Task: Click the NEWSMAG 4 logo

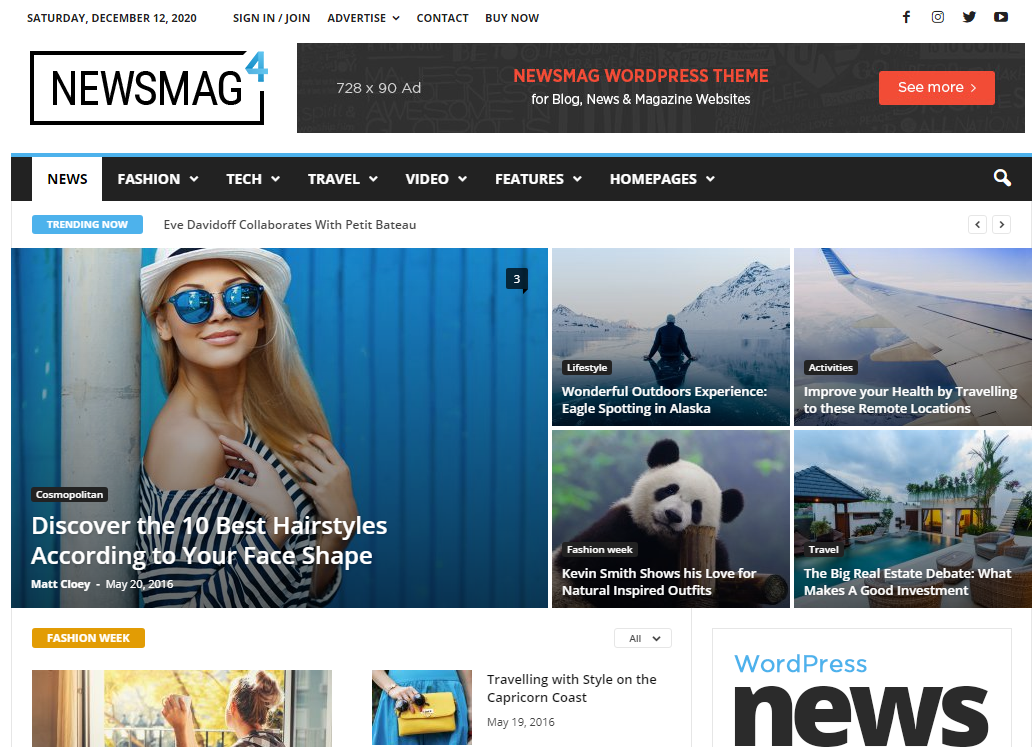Action: coord(146,87)
